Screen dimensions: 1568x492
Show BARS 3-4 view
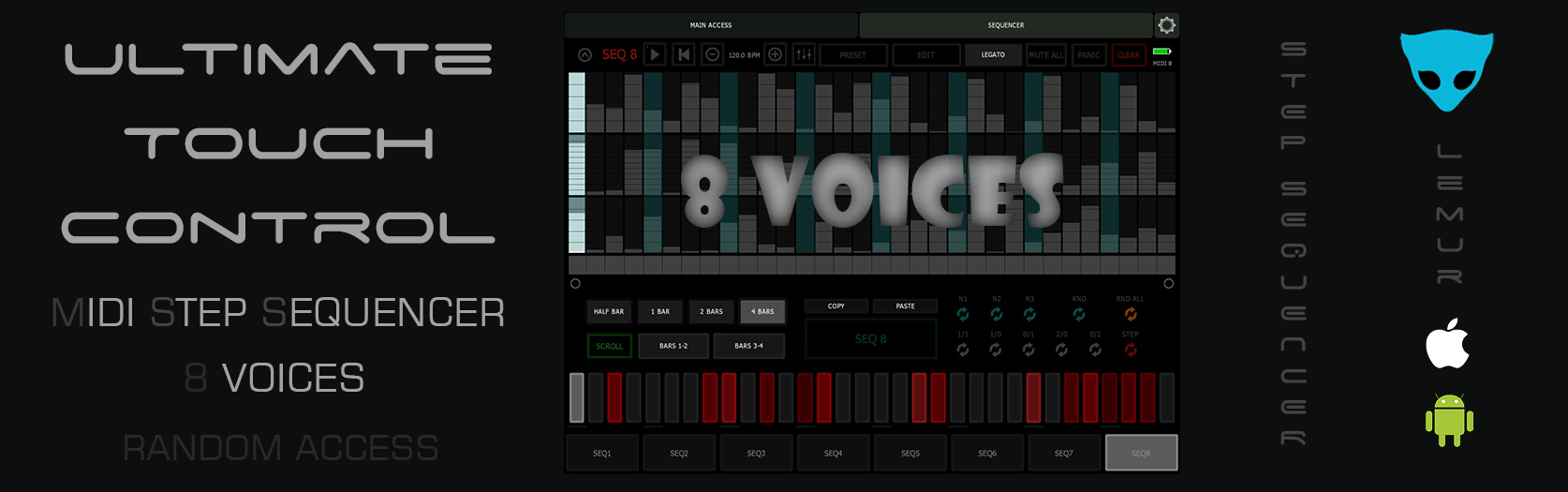click(748, 346)
